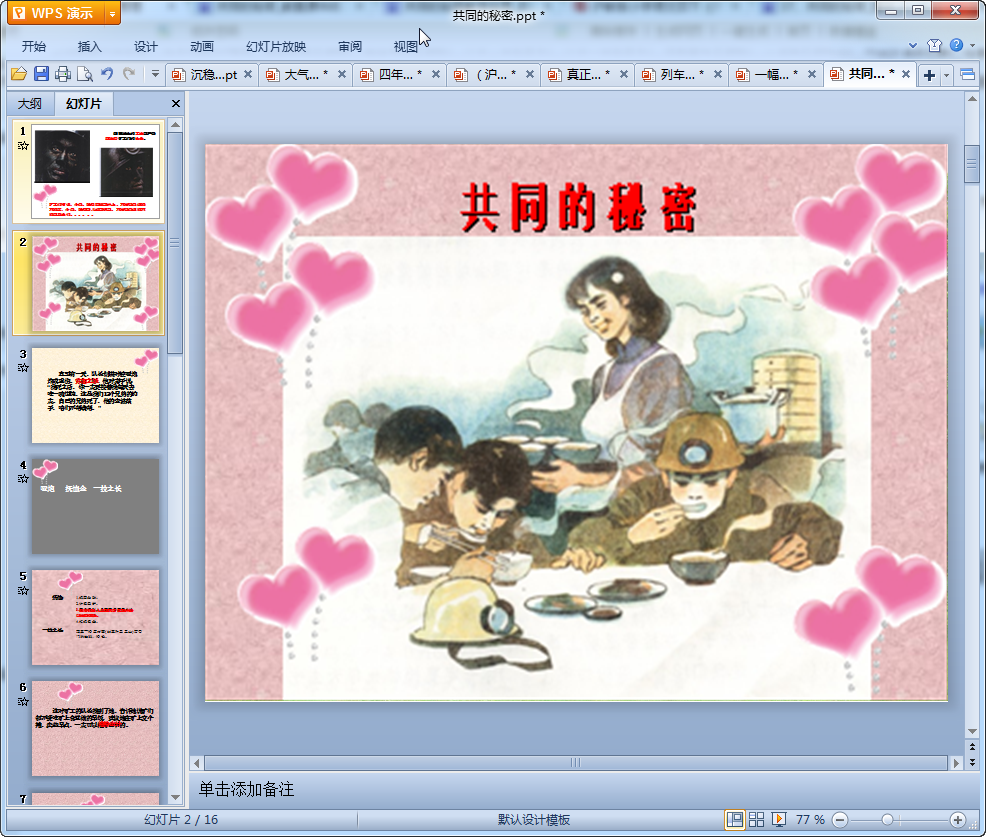This screenshot has width=986, height=837.
Task: Open the skin (shirt) icon
Action: (x=934, y=45)
